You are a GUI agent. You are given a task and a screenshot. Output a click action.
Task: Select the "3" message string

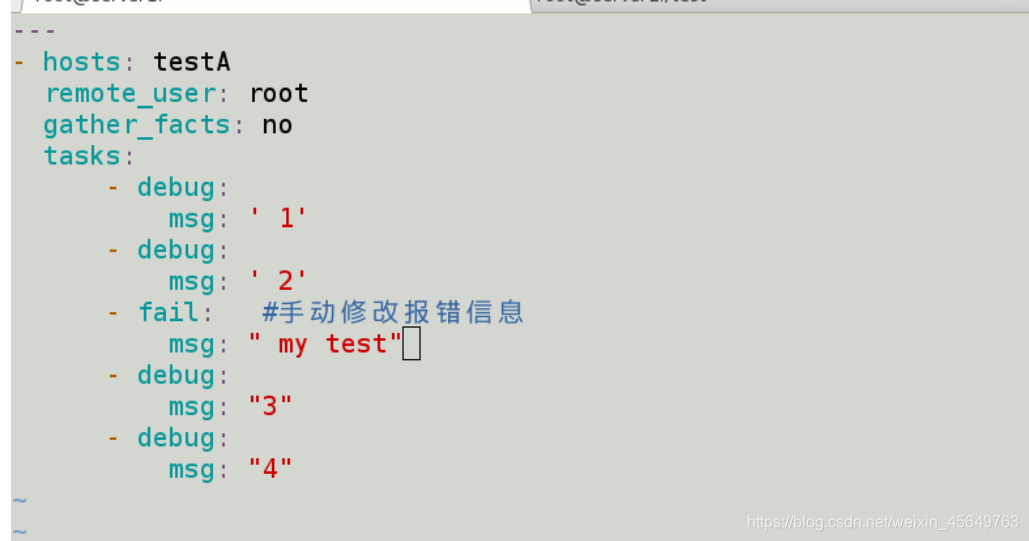pos(270,406)
